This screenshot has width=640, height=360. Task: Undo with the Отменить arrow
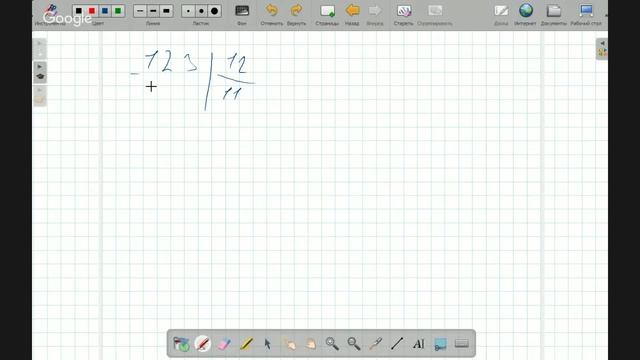click(271, 10)
